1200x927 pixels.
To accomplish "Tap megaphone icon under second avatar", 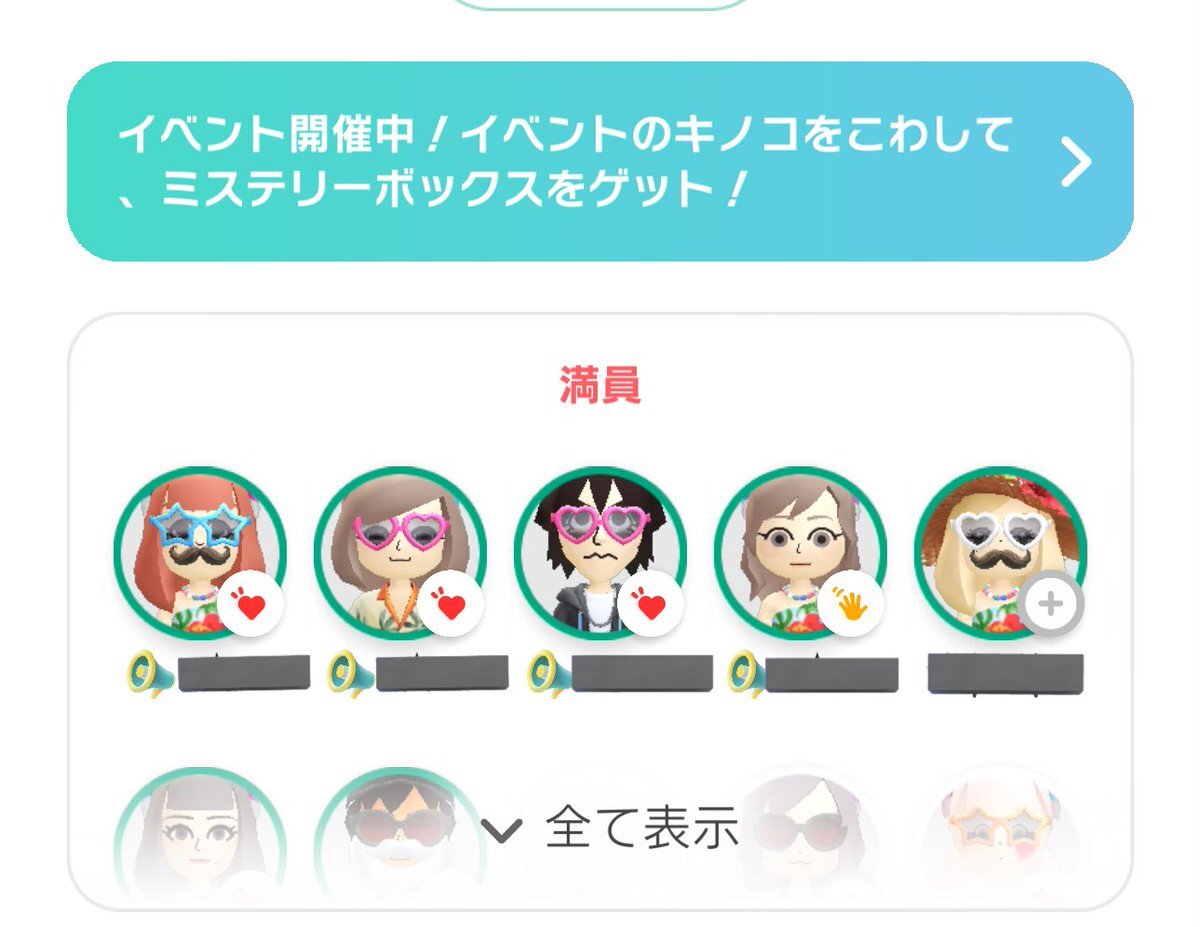I will coord(350,673).
